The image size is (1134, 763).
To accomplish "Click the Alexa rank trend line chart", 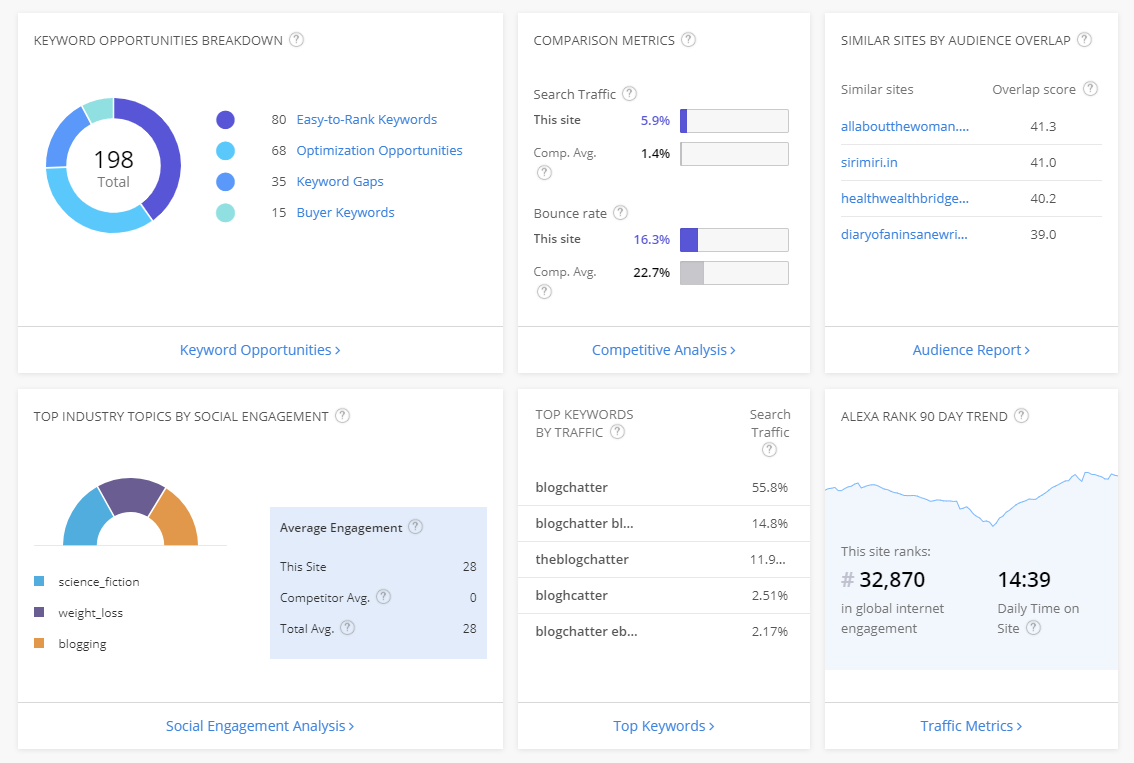I will coord(970,497).
